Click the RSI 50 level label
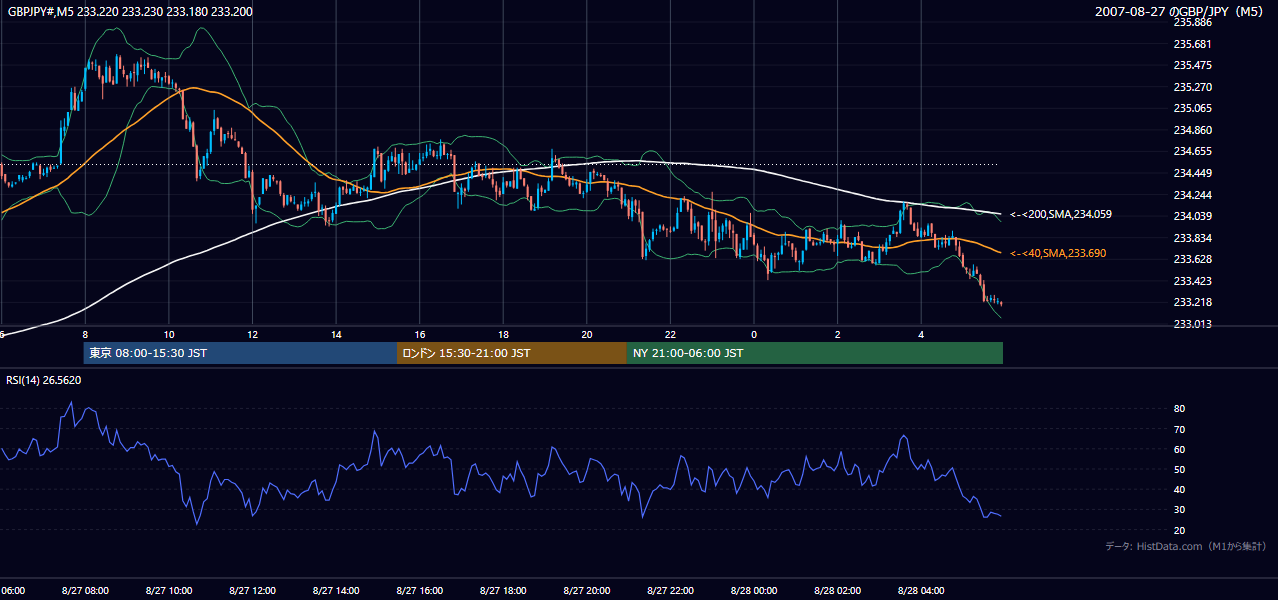Image resolution: width=1278 pixels, height=600 pixels. 1179,469
